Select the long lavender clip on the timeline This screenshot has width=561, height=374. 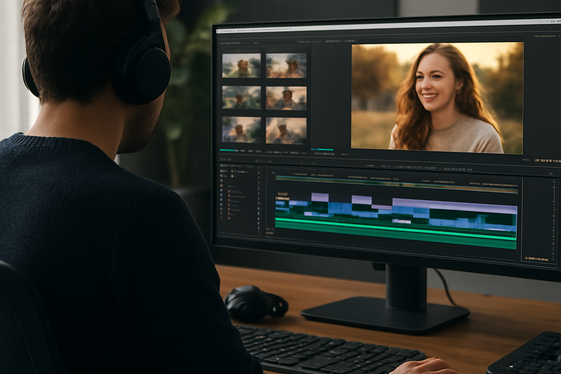click(x=455, y=207)
